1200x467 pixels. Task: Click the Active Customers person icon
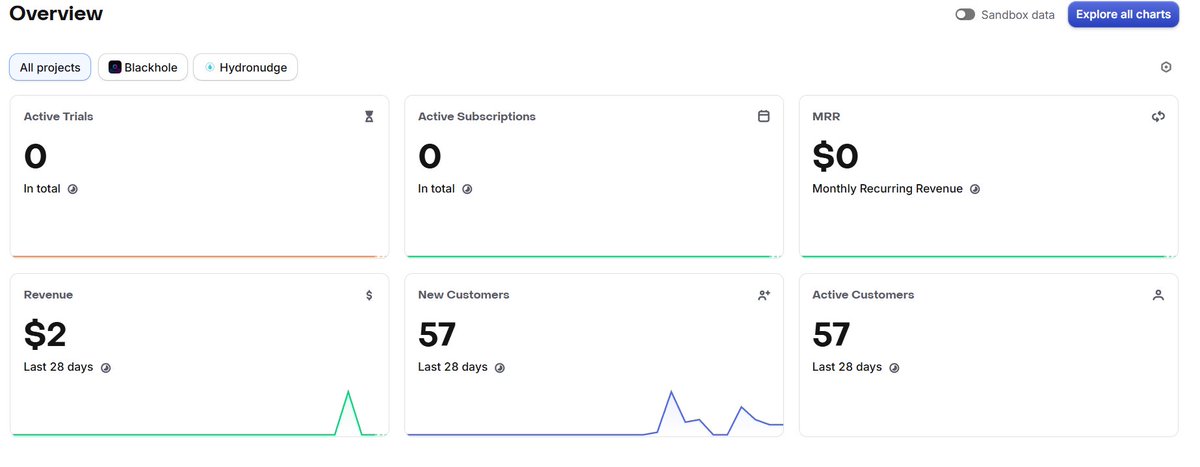point(1159,295)
